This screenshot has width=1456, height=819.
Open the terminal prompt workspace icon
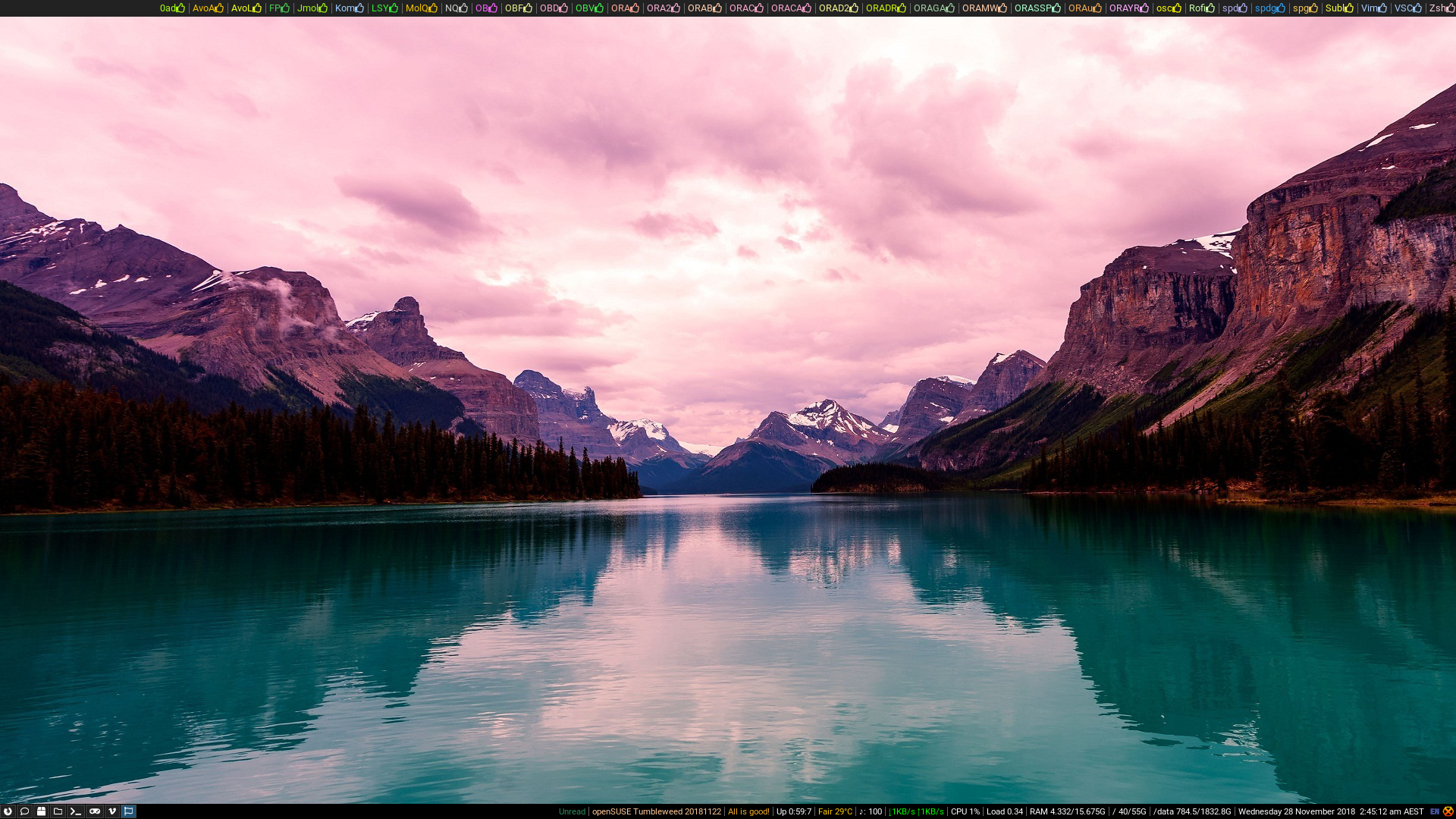pyautogui.click(x=76, y=811)
